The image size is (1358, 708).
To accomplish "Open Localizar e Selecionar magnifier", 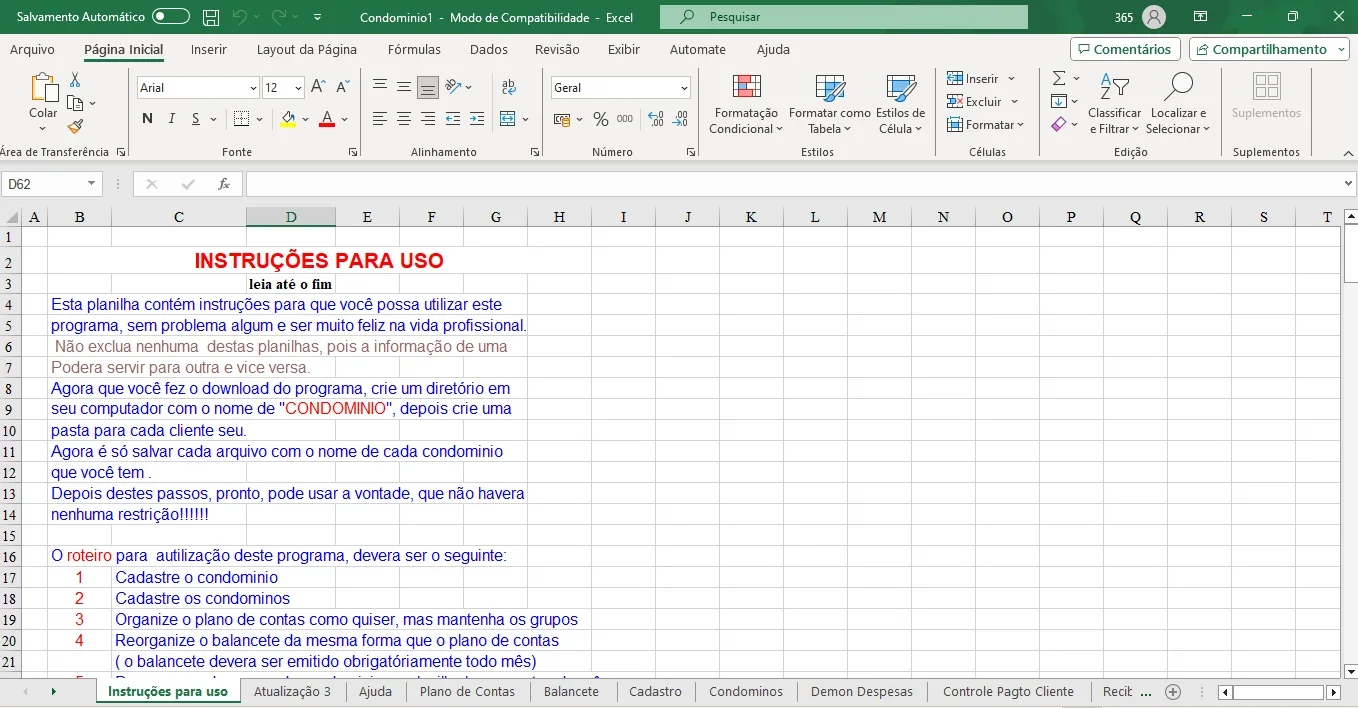I will tap(1178, 104).
